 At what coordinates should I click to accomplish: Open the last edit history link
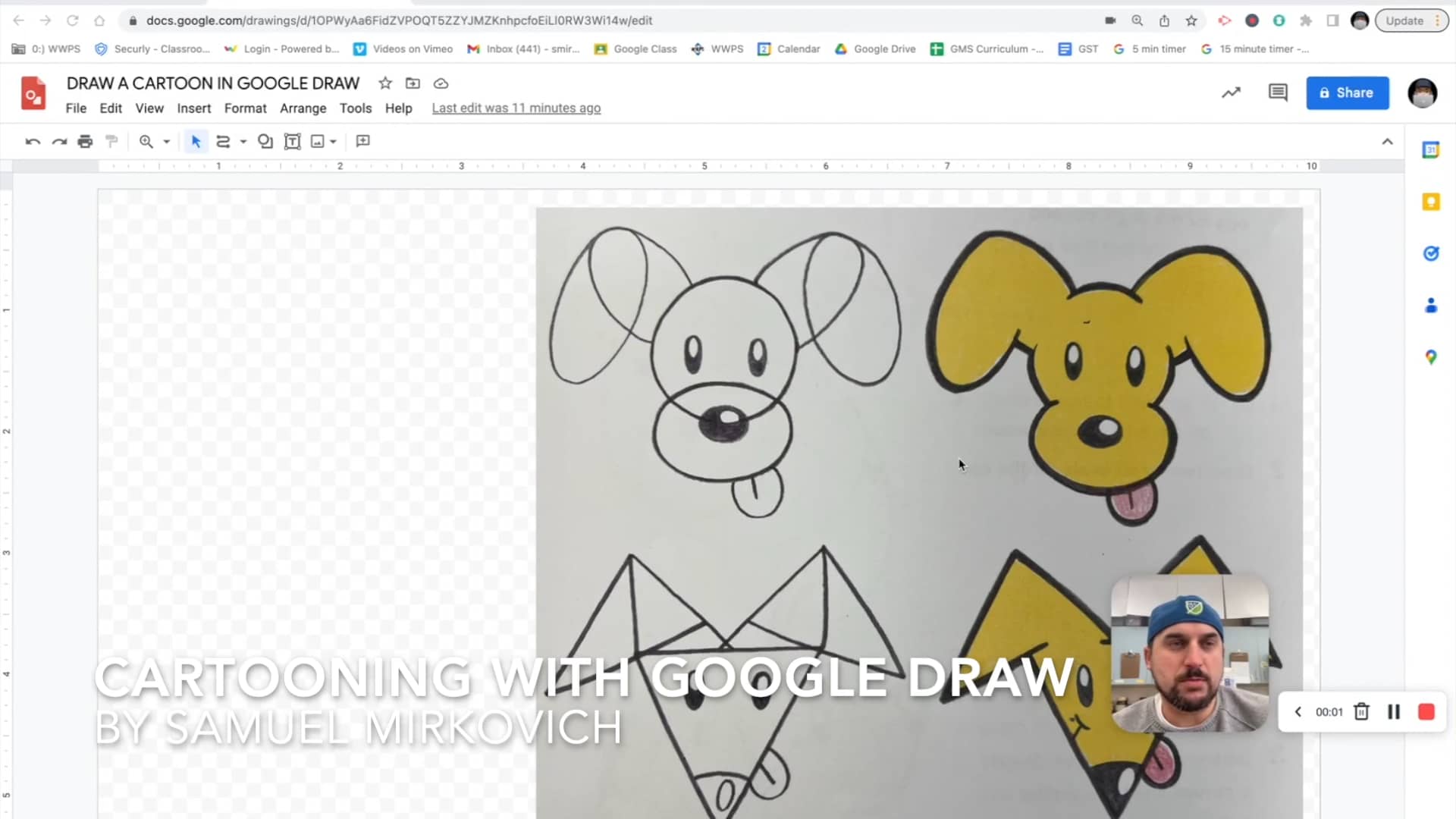516,108
